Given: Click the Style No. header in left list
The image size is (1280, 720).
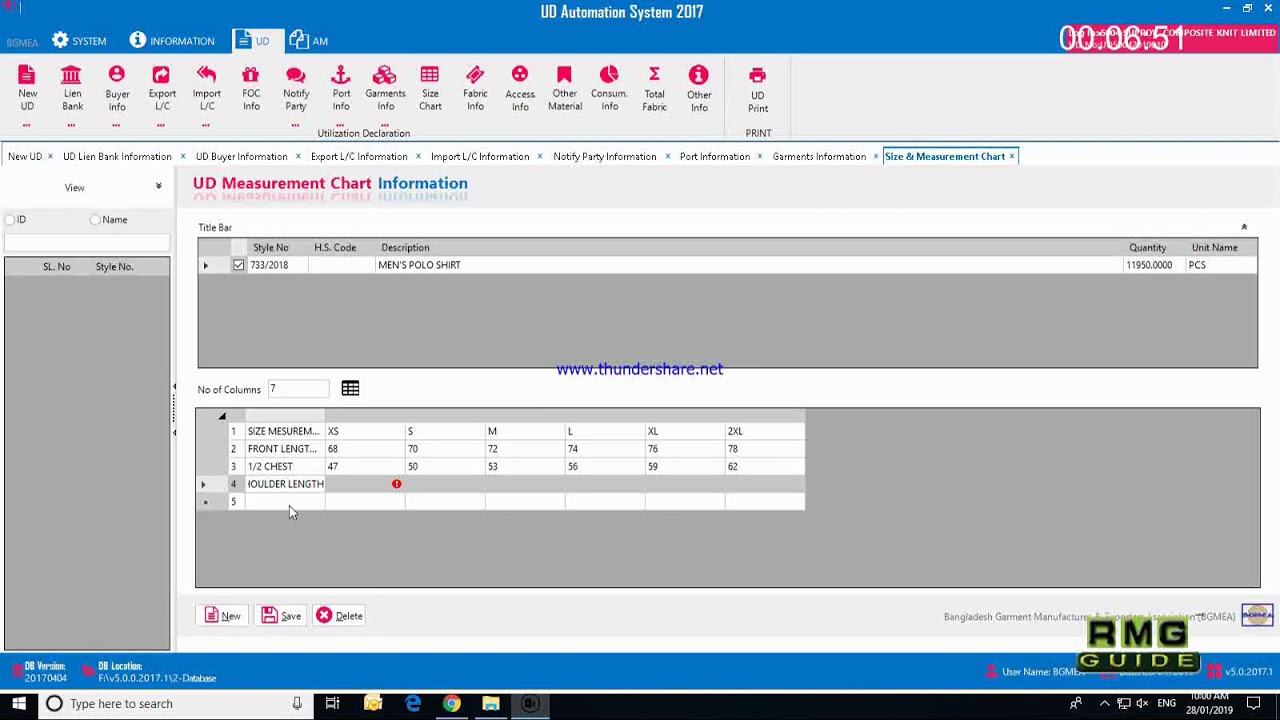Looking at the screenshot, I should click(x=114, y=267).
